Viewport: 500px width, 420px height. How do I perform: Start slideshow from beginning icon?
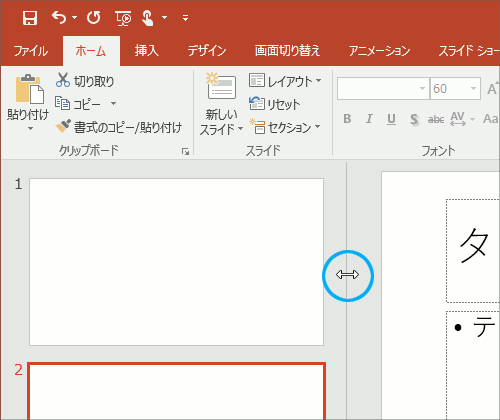pyautogui.click(x=123, y=18)
